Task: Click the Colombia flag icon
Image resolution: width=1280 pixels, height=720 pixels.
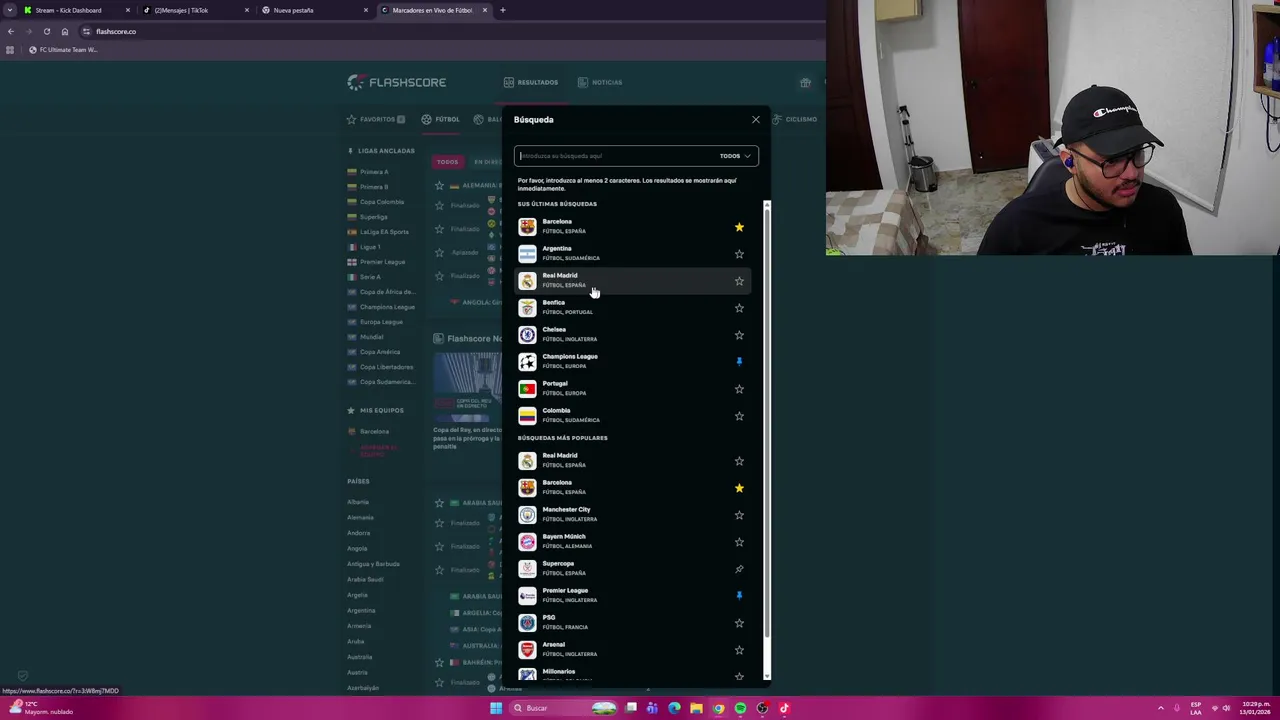Action: point(527,416)
